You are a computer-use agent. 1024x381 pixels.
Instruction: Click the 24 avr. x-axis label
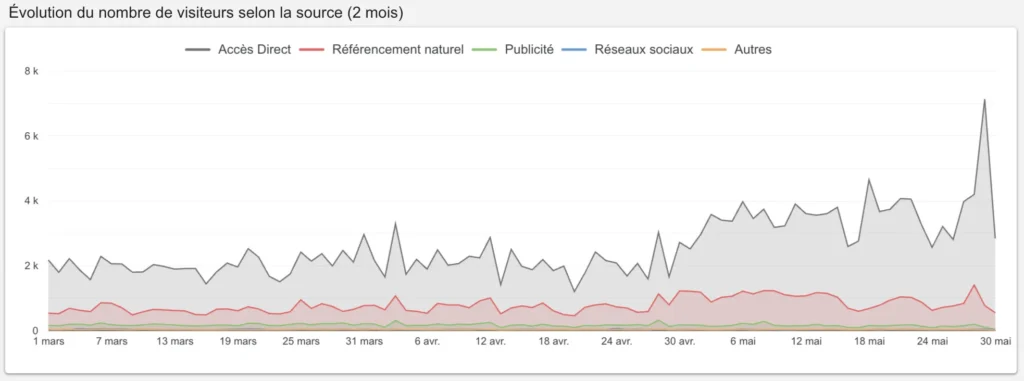pyautogui.click(x=617, y=341)
